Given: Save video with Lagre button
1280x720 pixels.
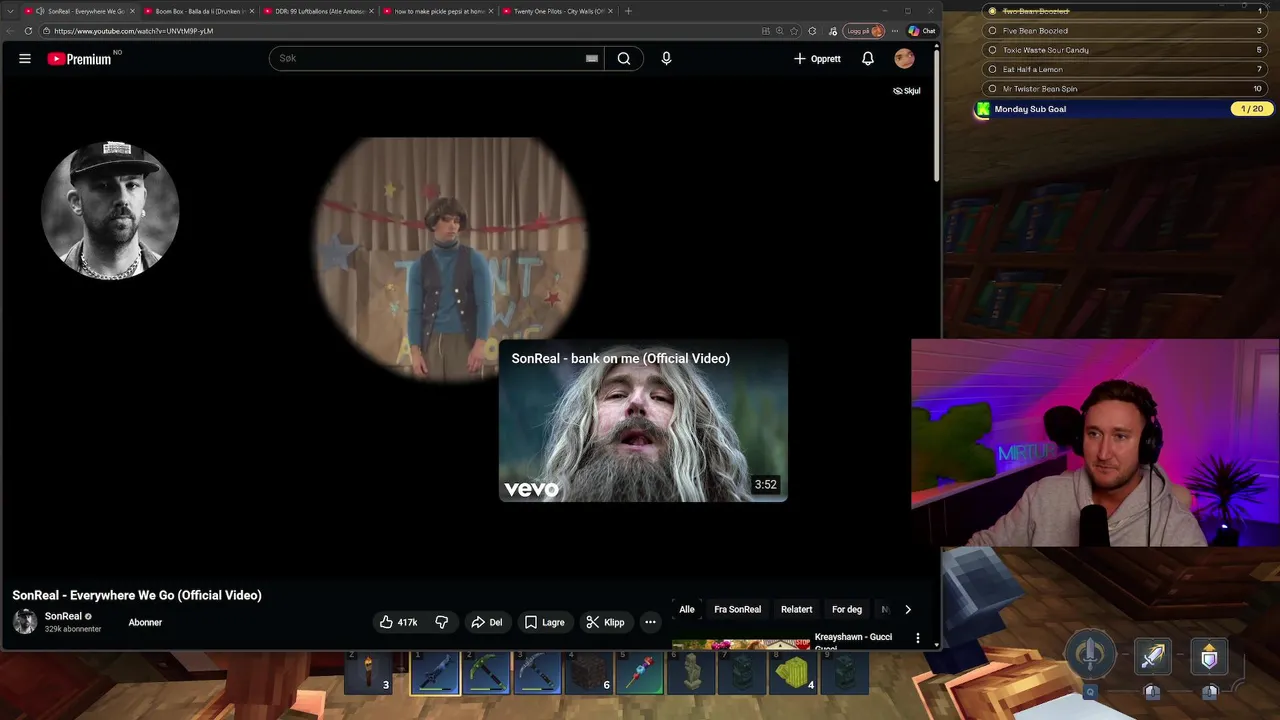Looking at the screenshot, I should pyautogui.click(x=545, y=622).
